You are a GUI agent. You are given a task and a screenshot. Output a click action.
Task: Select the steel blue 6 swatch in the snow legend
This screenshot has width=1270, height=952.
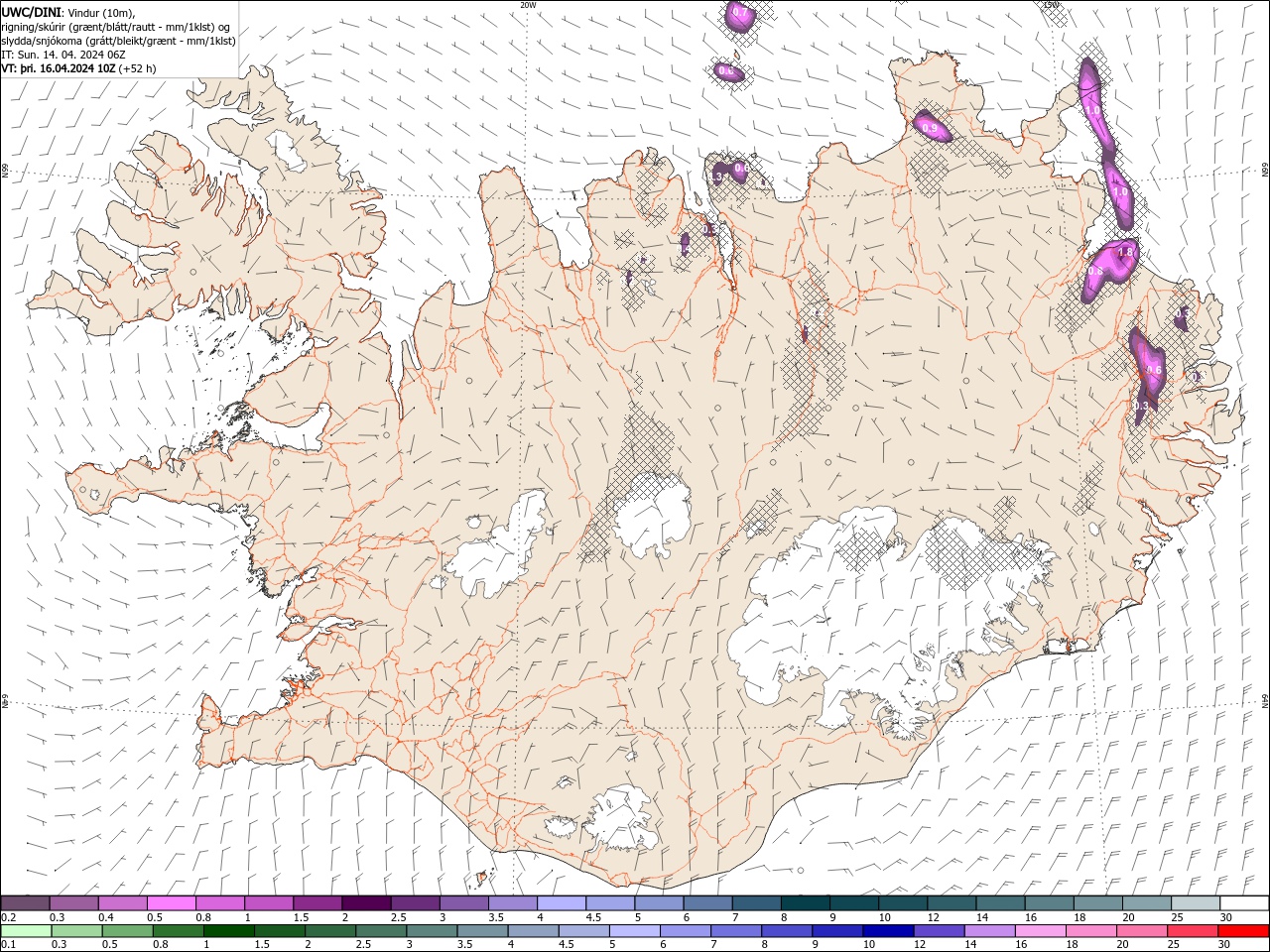point(706,902)
